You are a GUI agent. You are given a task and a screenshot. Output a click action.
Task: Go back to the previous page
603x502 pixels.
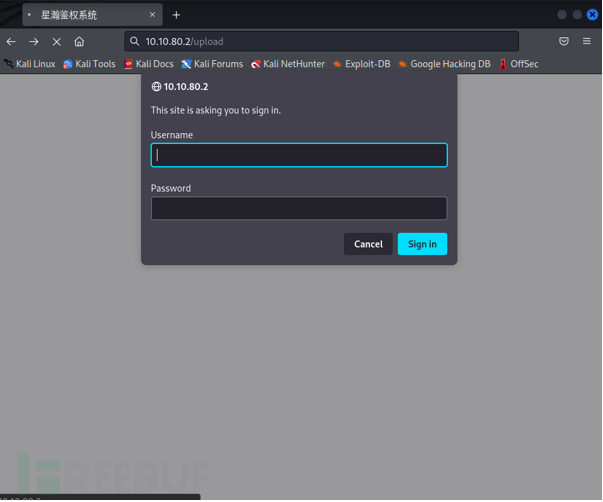(x=11, y=42)
